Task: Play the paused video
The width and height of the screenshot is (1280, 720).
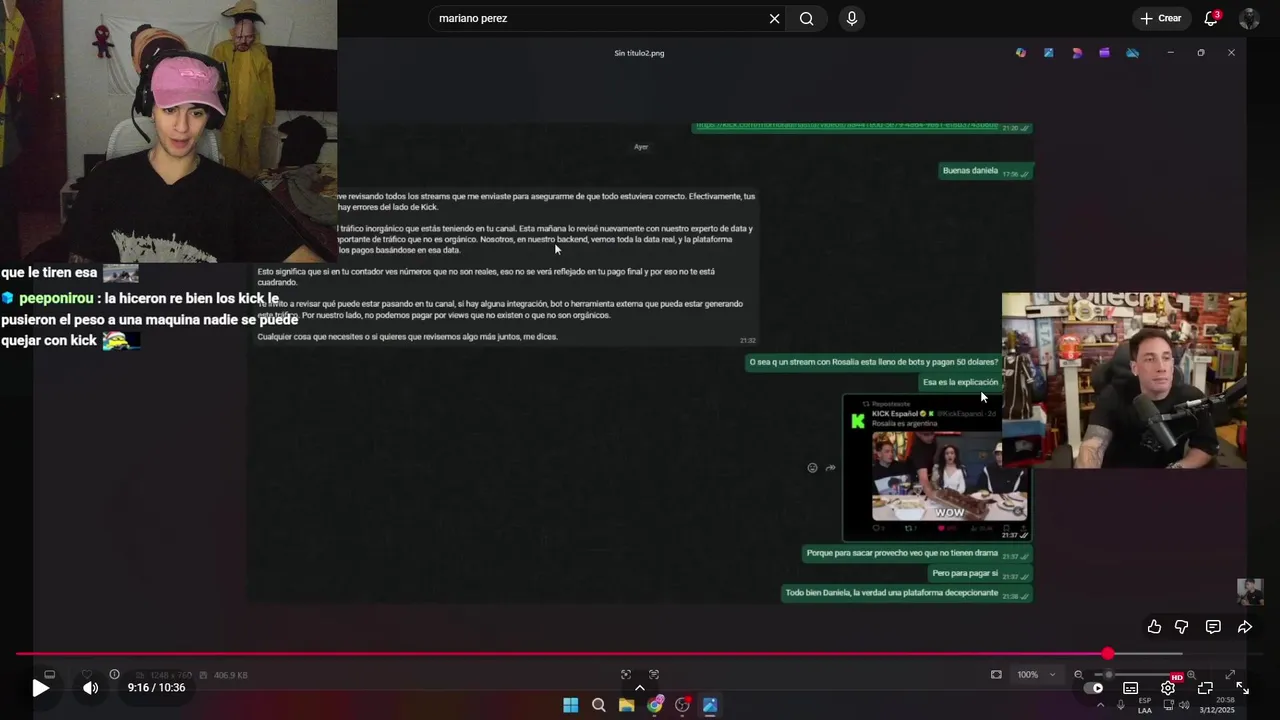Action: (x=40, y=688)
